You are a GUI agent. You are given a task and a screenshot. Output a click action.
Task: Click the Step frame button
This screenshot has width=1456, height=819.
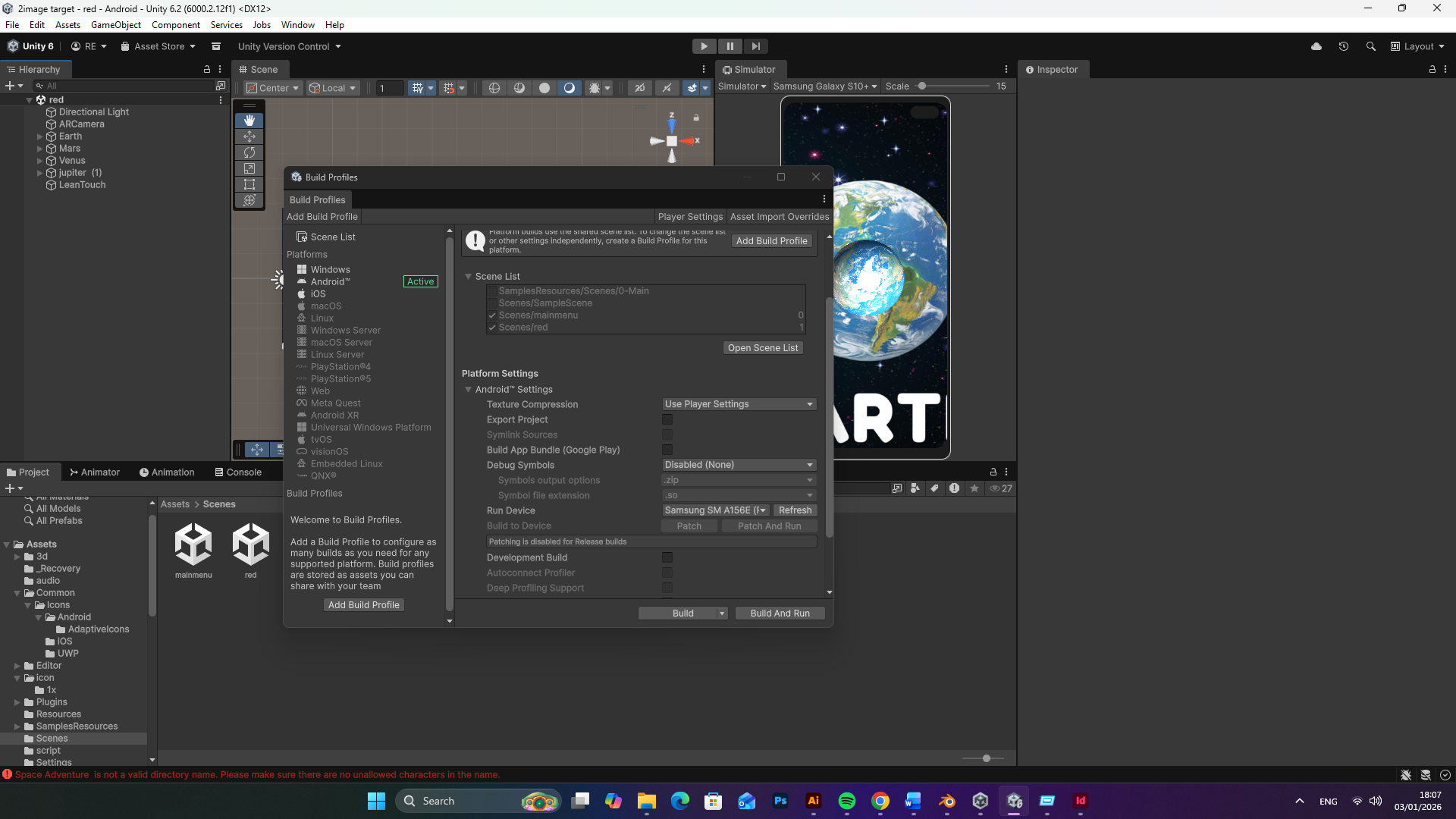coord(755,46)
